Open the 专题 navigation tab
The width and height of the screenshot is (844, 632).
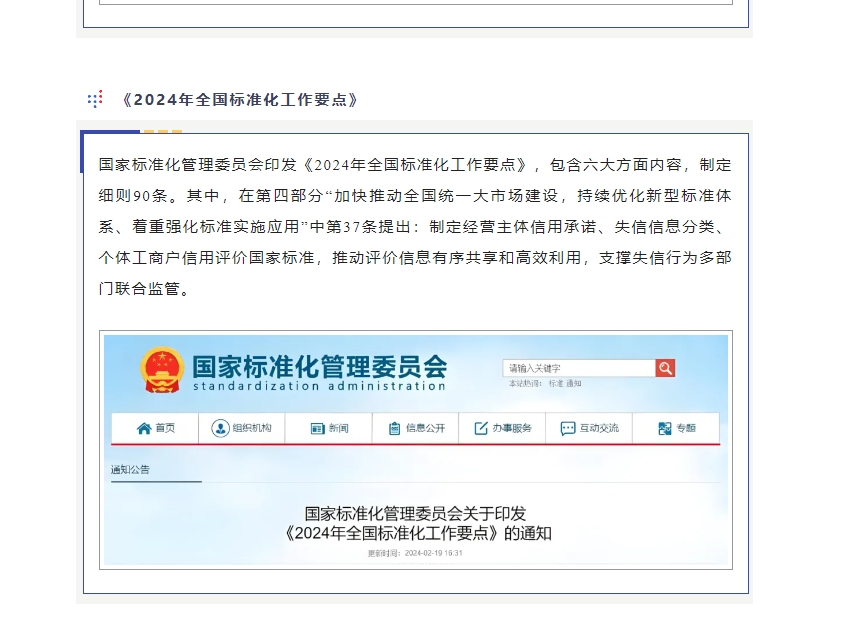(x=676, y=429)
